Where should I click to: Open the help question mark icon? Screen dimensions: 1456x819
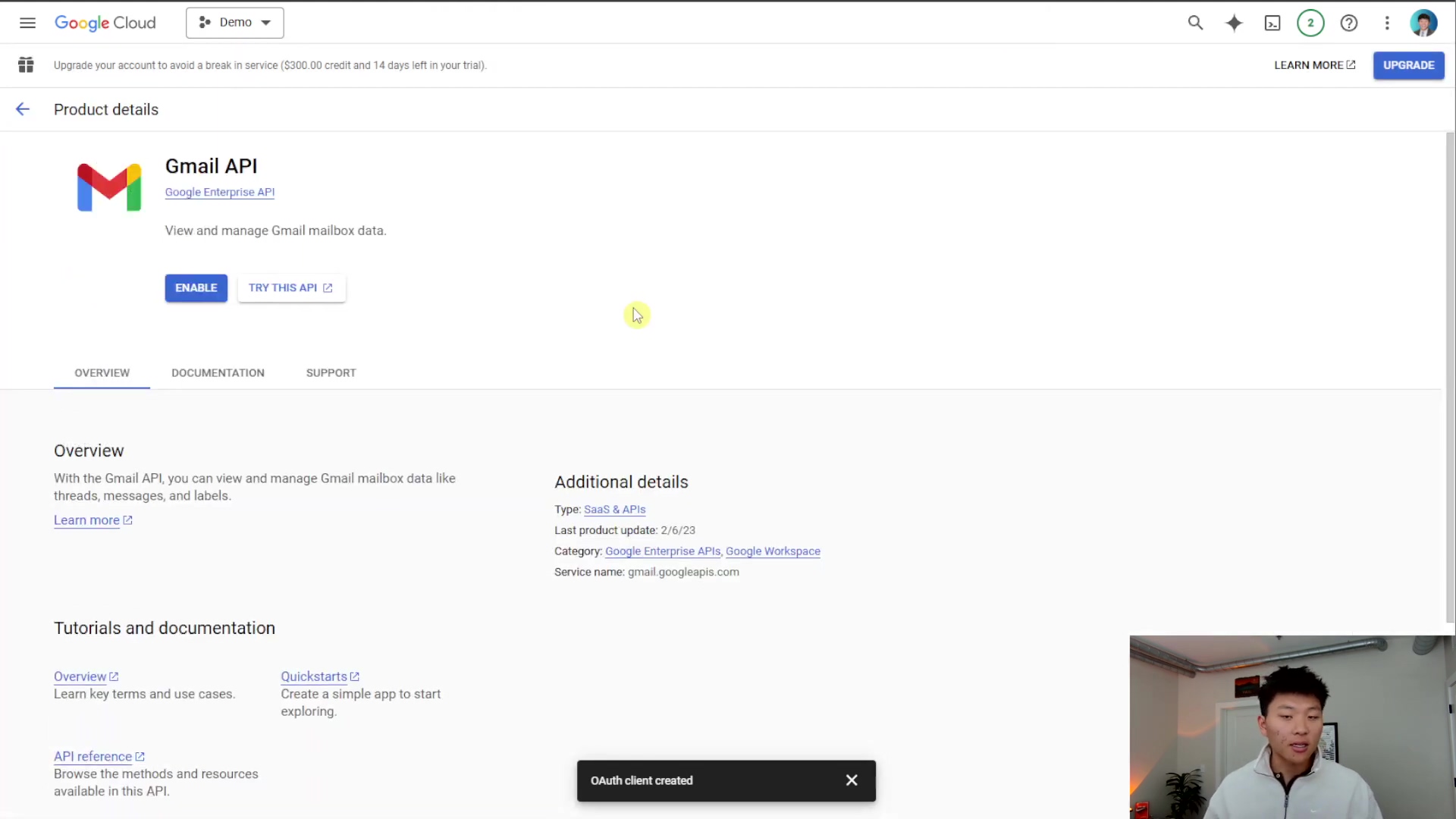coord(1349,23)
